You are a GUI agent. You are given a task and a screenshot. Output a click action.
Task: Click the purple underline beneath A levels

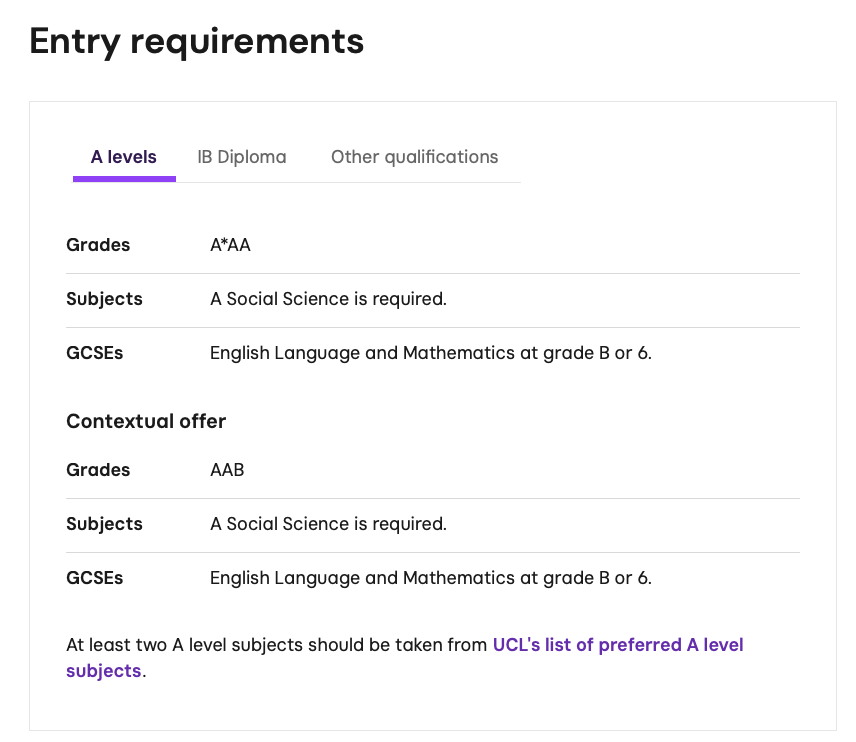point(124,179)
